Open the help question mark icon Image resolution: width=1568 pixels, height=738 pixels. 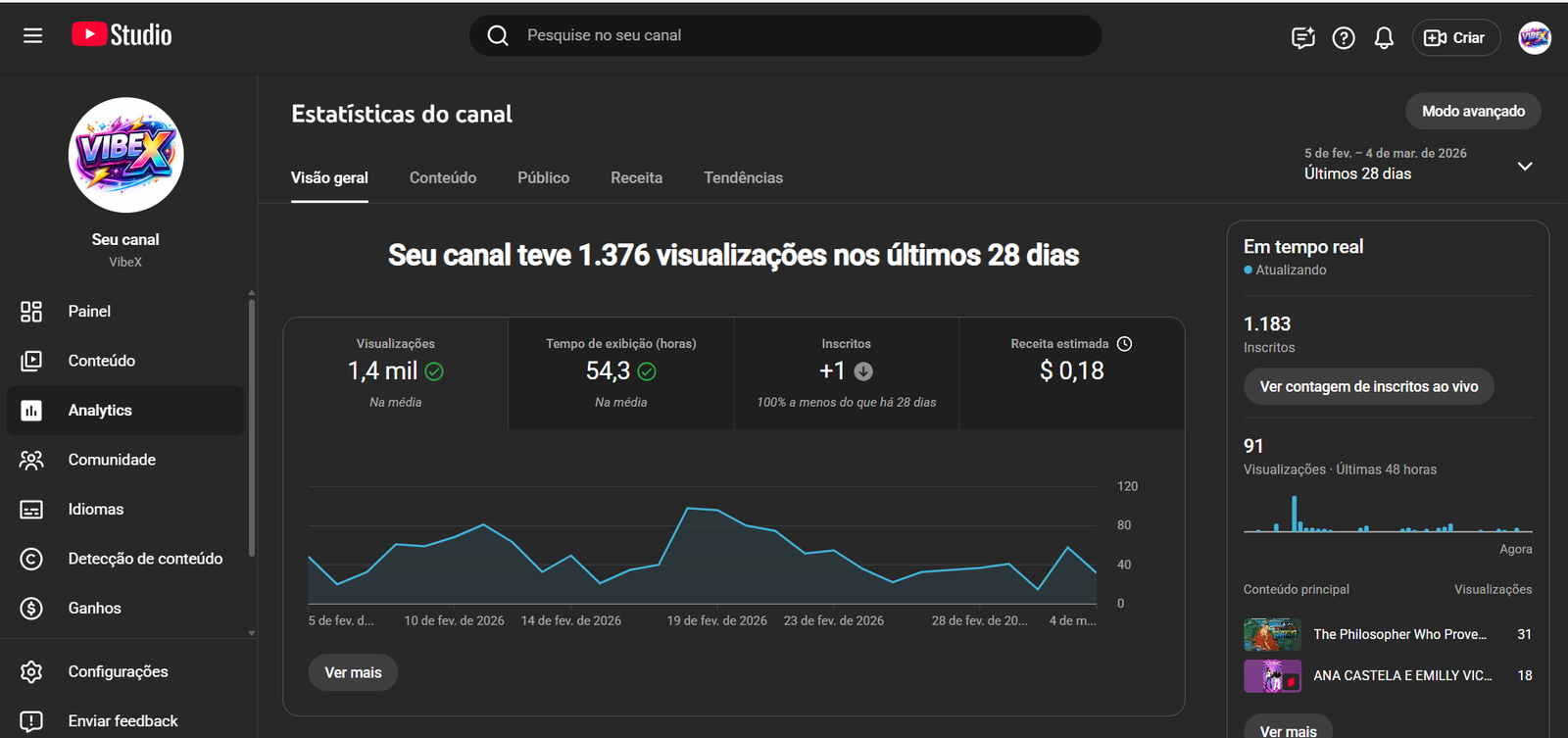pyautogui.click(x=1344, y=38)
